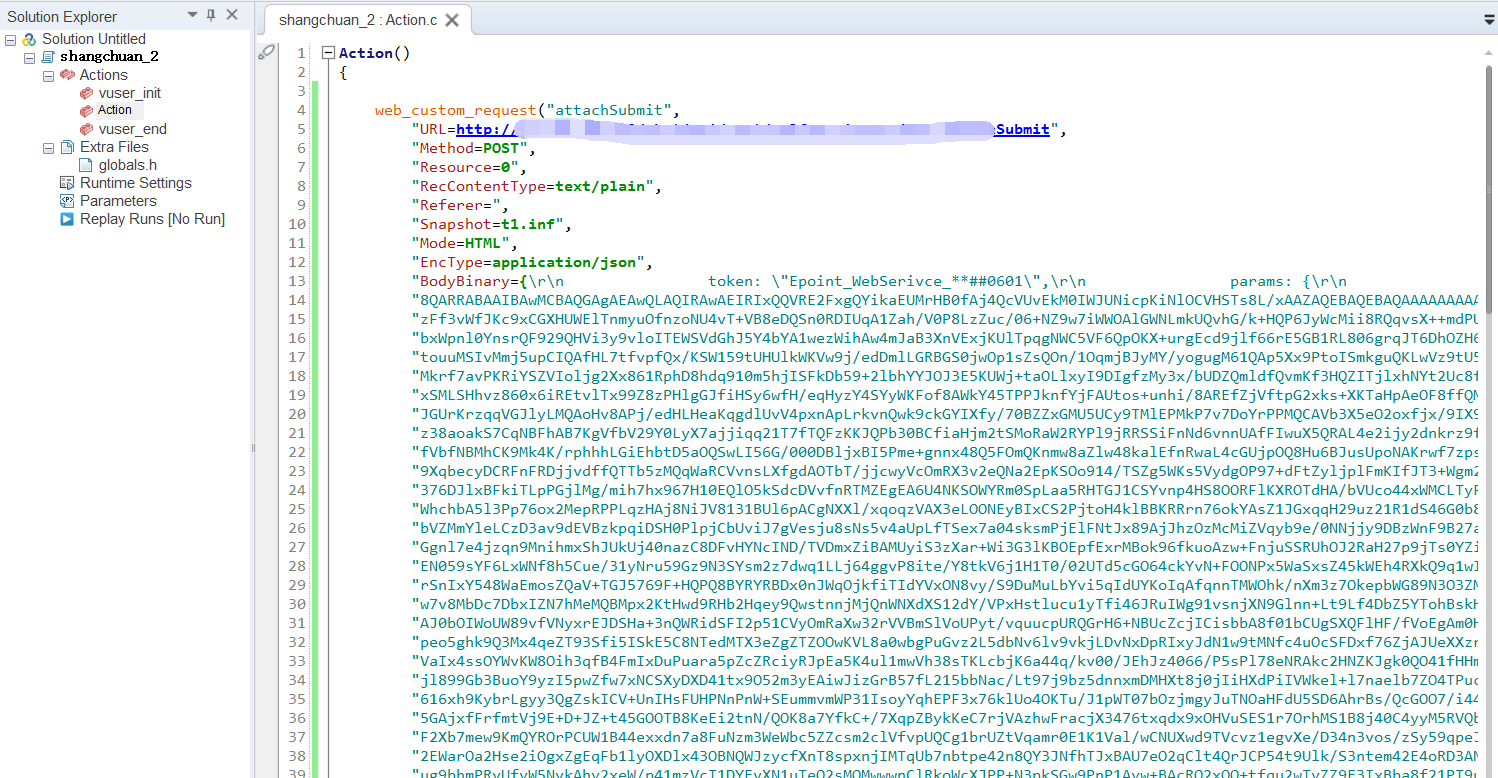Click the "Method=POST" line
The width and height of the screenshot is (1498, 778).
tap(474, 148)
